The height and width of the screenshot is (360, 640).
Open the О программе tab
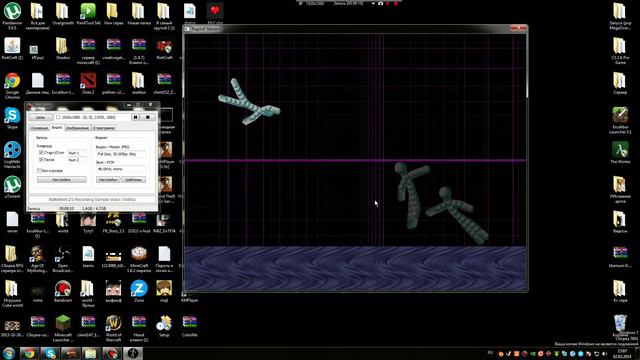coord(103,128)
